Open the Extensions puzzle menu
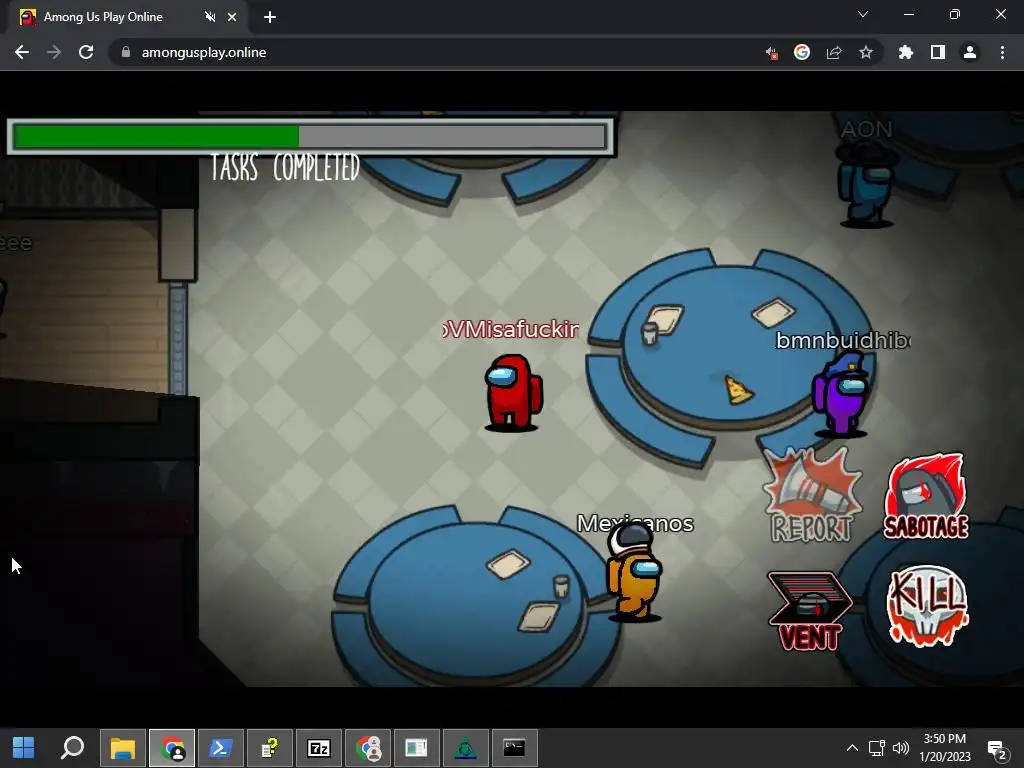The height and width of the screenshot is (768, 1024). [906, 52]
